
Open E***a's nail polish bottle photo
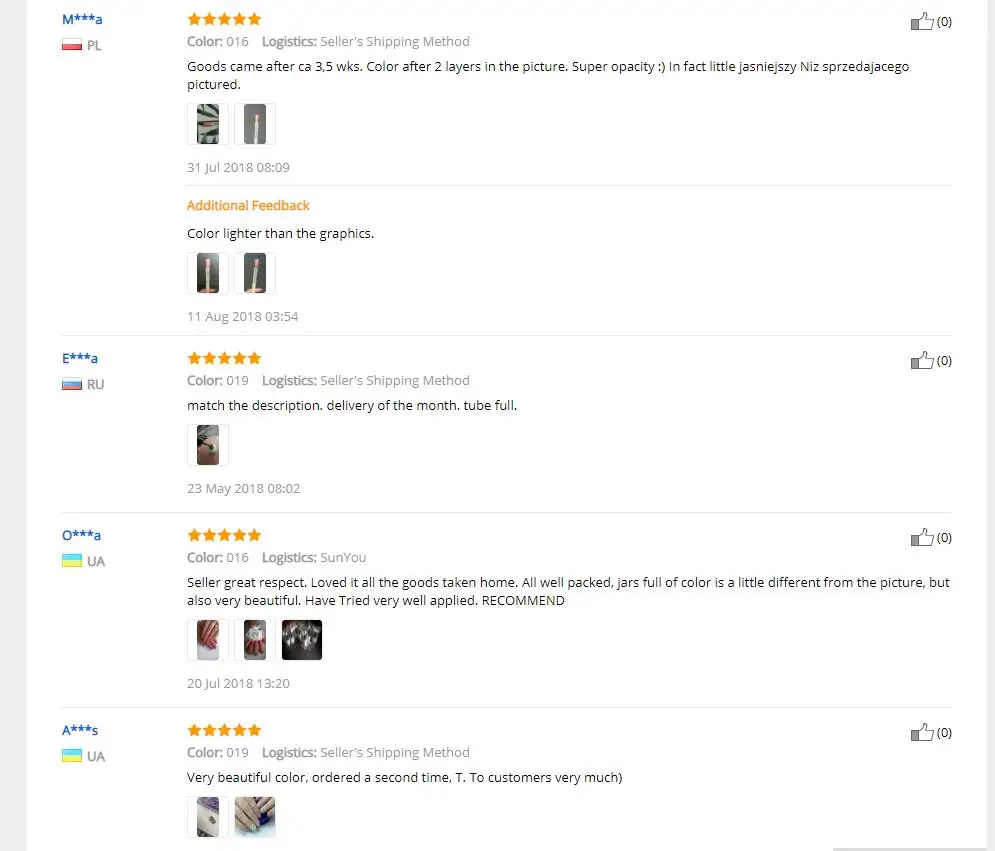tap(208, 445)
